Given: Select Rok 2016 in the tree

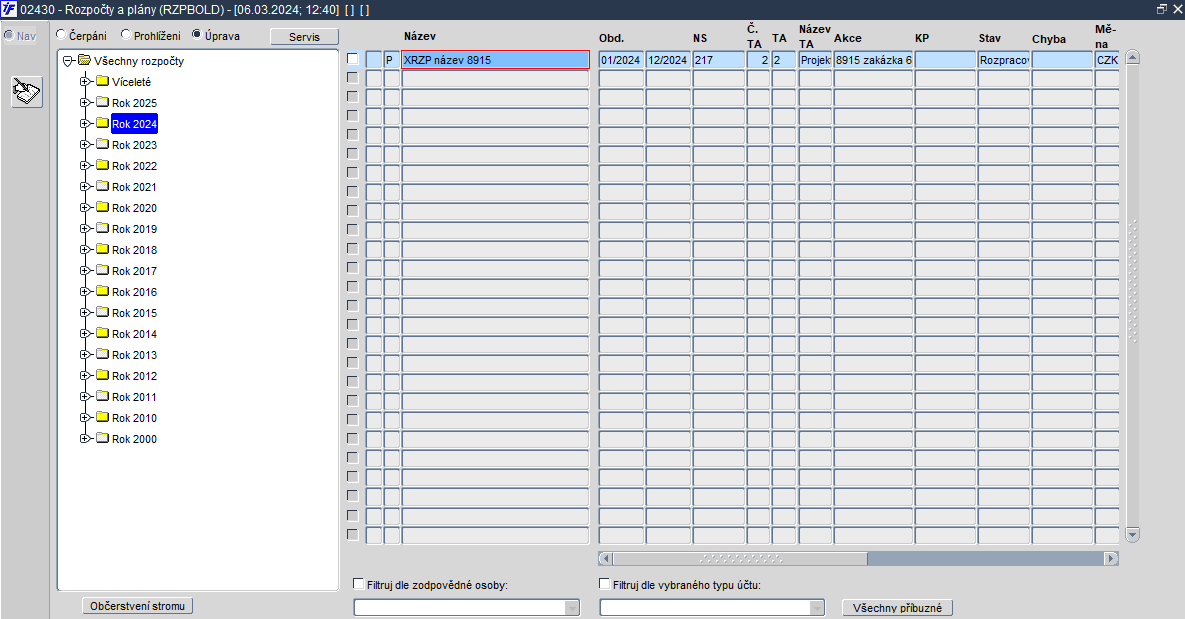Looking at the screenshot, I should (135, 292).
